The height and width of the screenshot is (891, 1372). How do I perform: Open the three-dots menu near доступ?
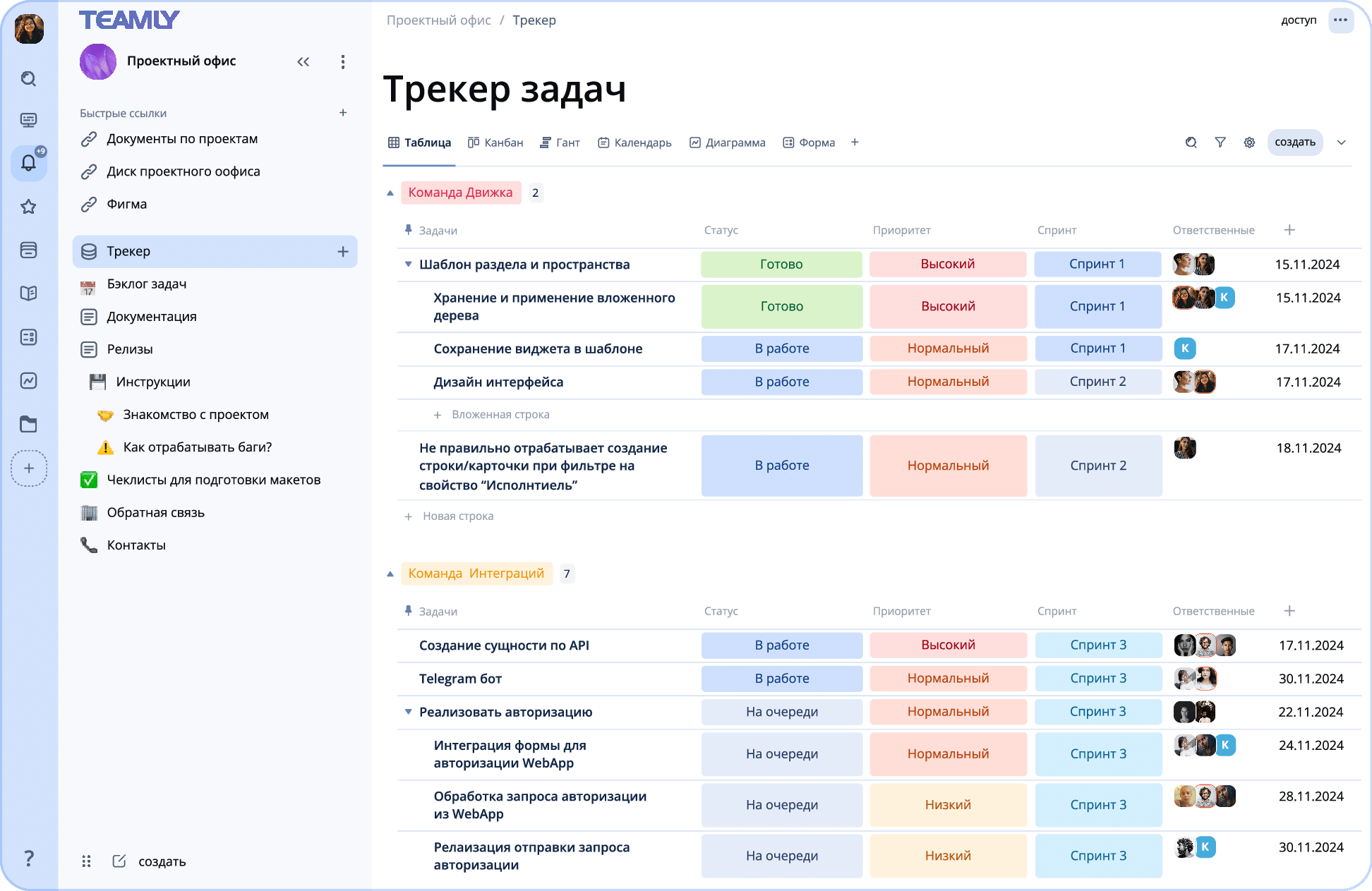tap(1340, 20)
